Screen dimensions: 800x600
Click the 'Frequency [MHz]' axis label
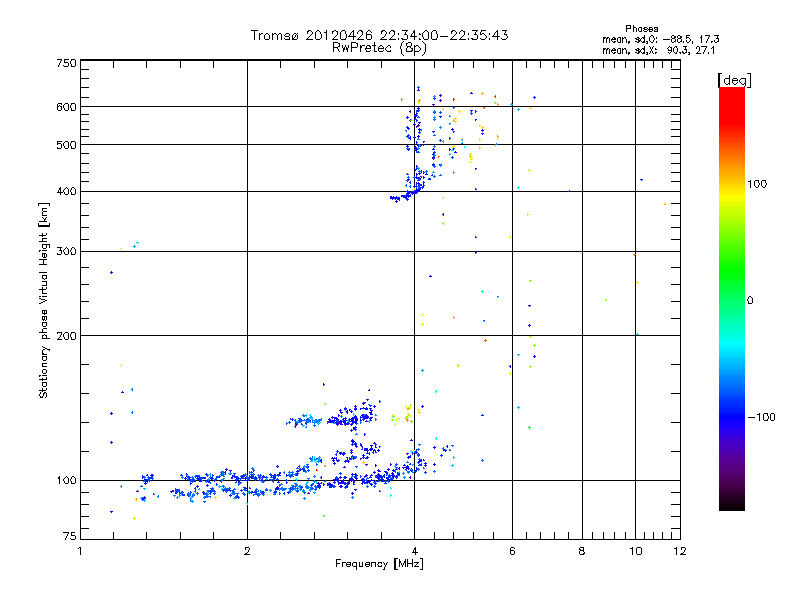tap(379, 563)
